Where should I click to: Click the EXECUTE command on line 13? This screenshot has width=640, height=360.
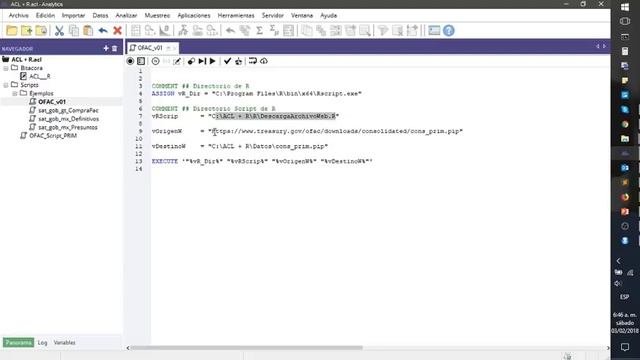[165, 161]
